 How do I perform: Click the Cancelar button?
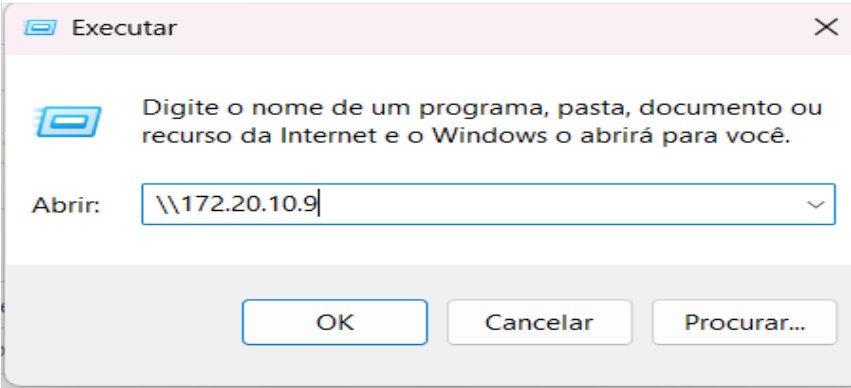coord(539,322)
